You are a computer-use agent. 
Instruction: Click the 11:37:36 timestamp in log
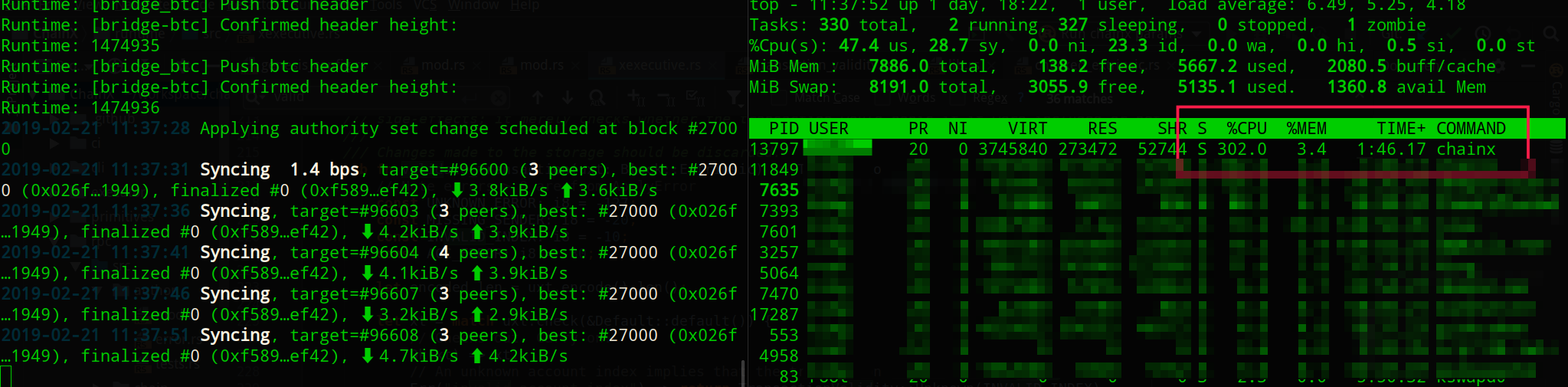(x=150, y=212)
